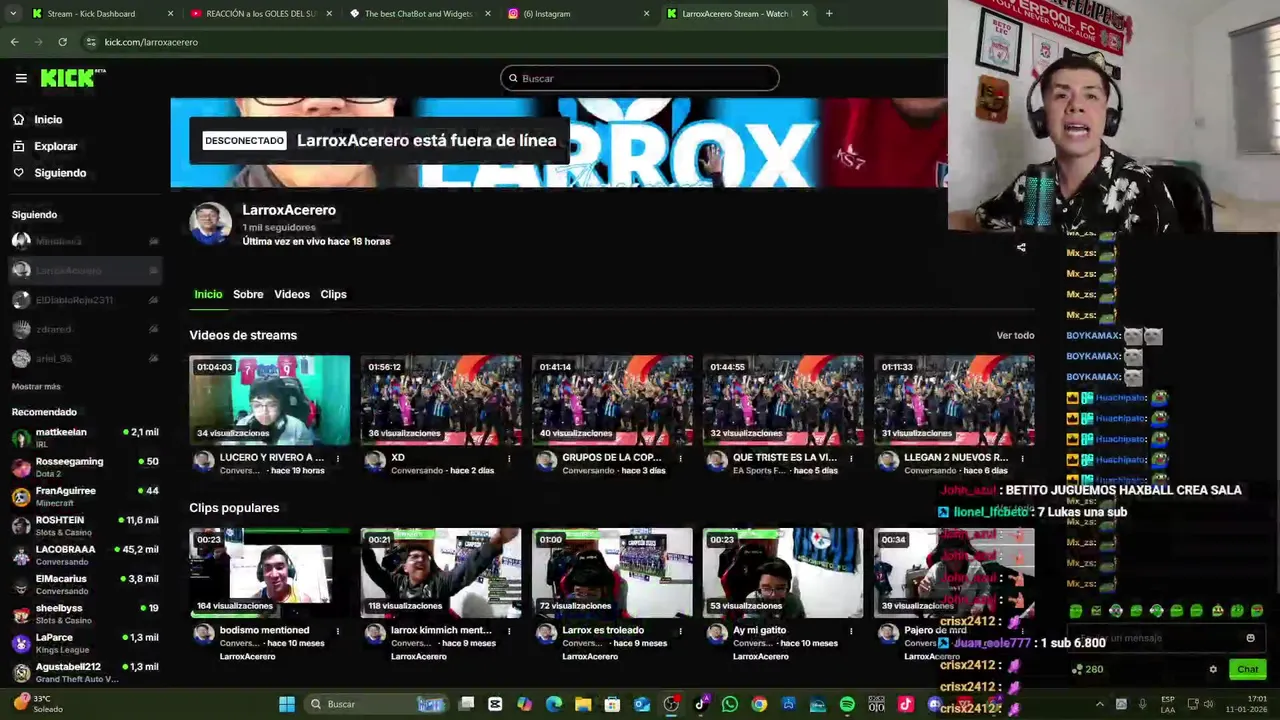This screenshot has height=720, width=1280.
Task: Reload the page with the refresh icon
Action: [62, 42]
